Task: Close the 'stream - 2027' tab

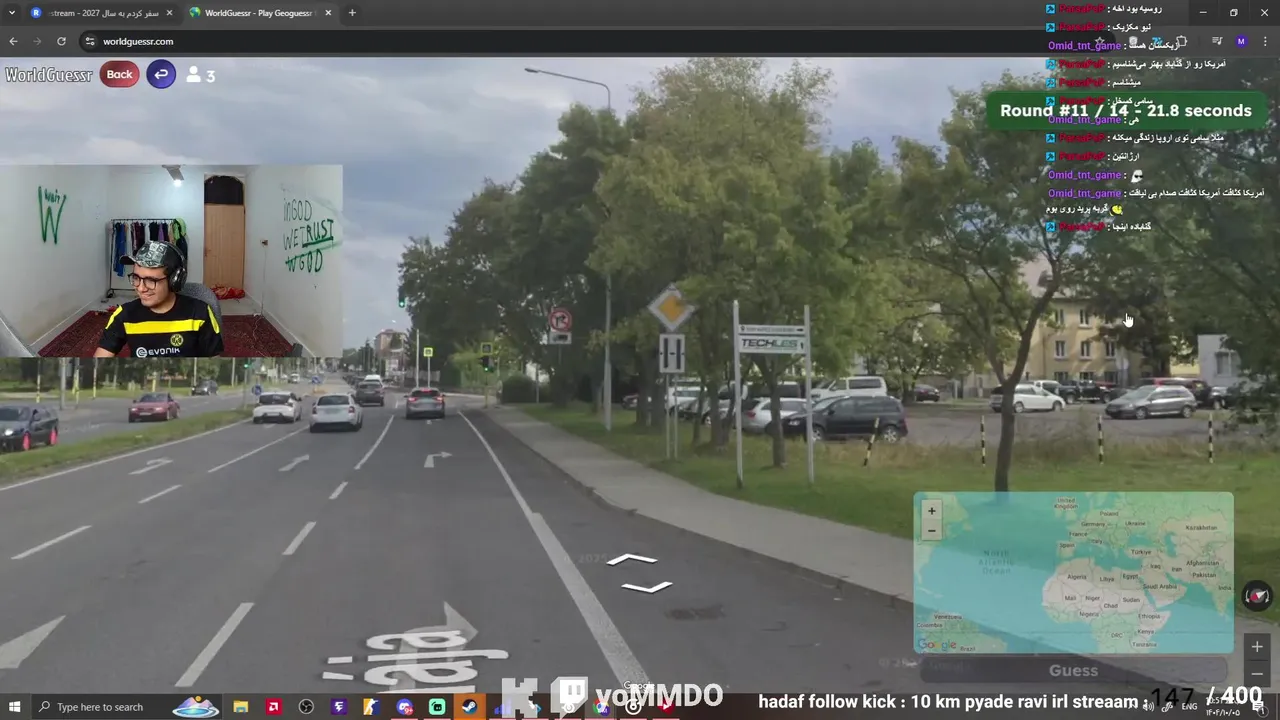Action: [x=168, y=13]
